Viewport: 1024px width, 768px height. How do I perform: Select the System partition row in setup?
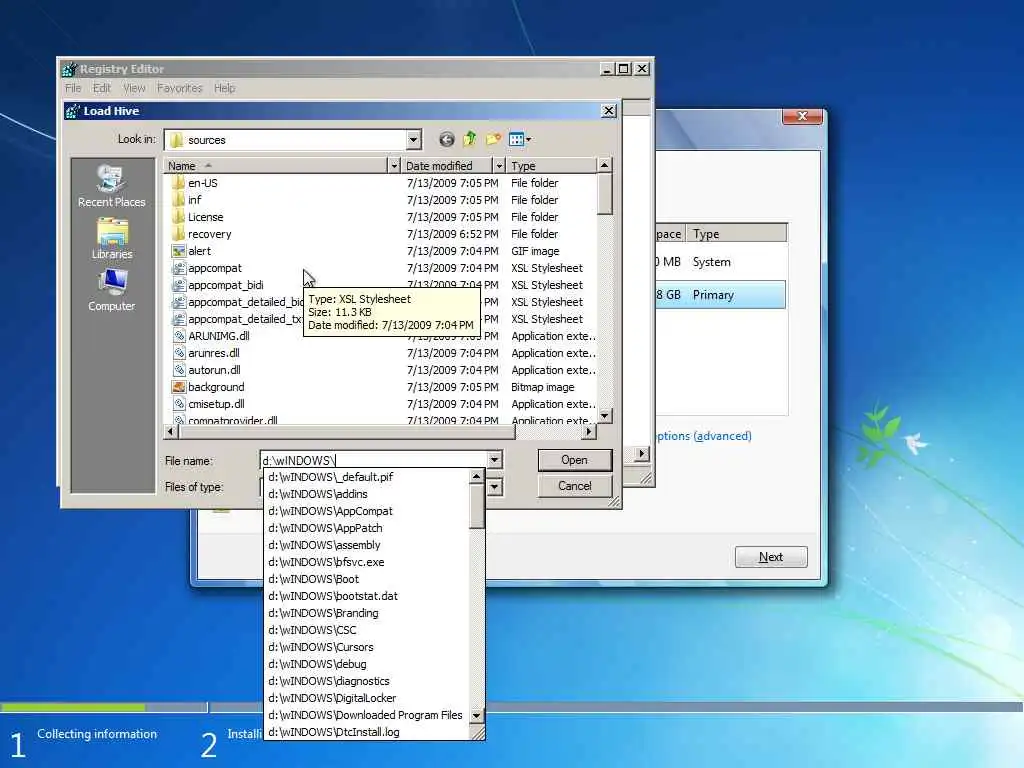pyautogui.click(x=720, y=262)
